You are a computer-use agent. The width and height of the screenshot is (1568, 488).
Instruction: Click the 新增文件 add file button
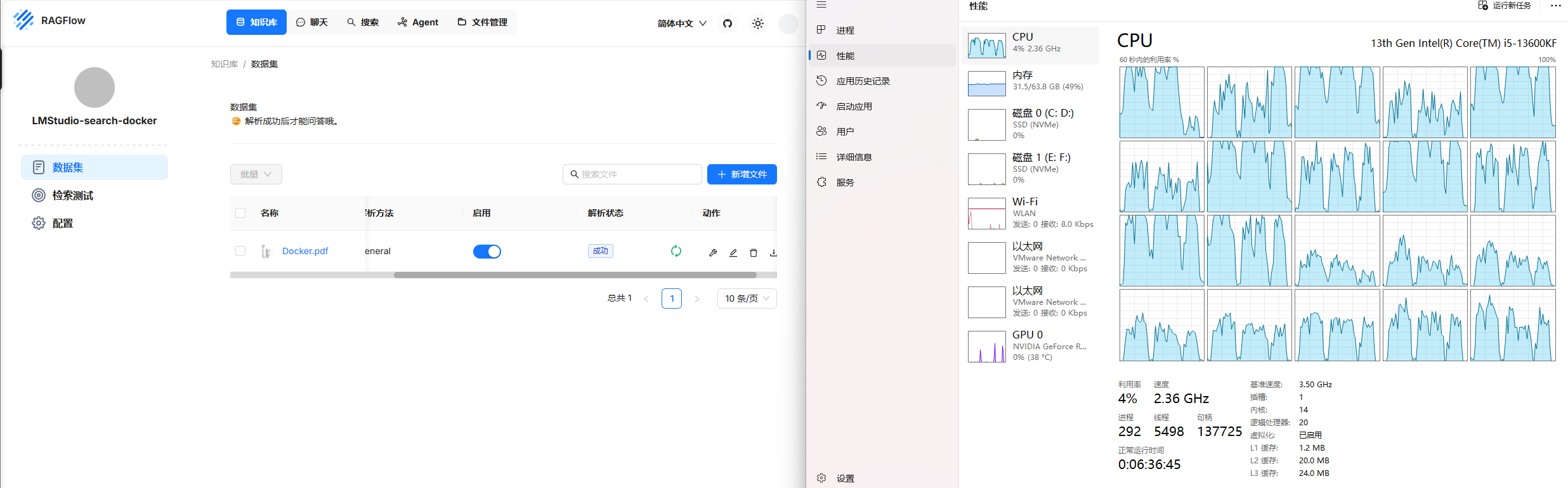coord(742,174)
